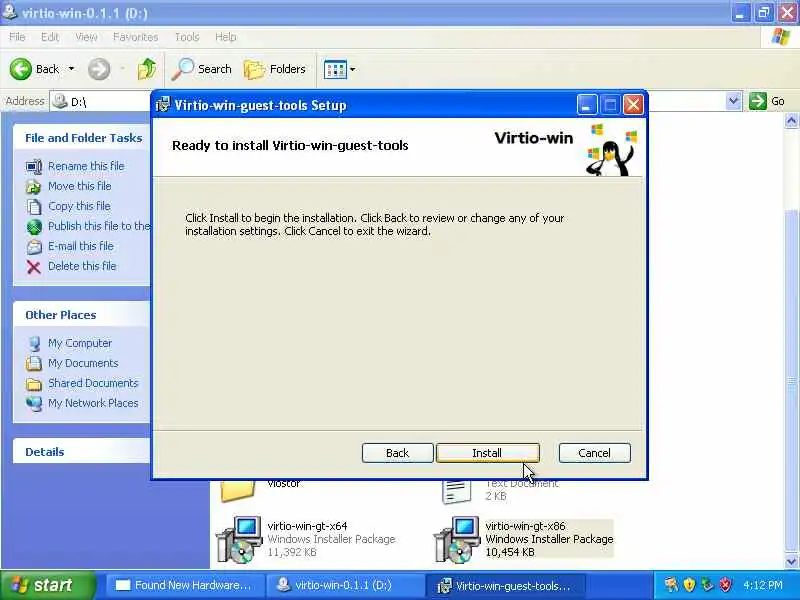The width and height of the screenshot is (800, 600).
Task: Click the file list scroll-down arrow
Action: click(791, 561)
